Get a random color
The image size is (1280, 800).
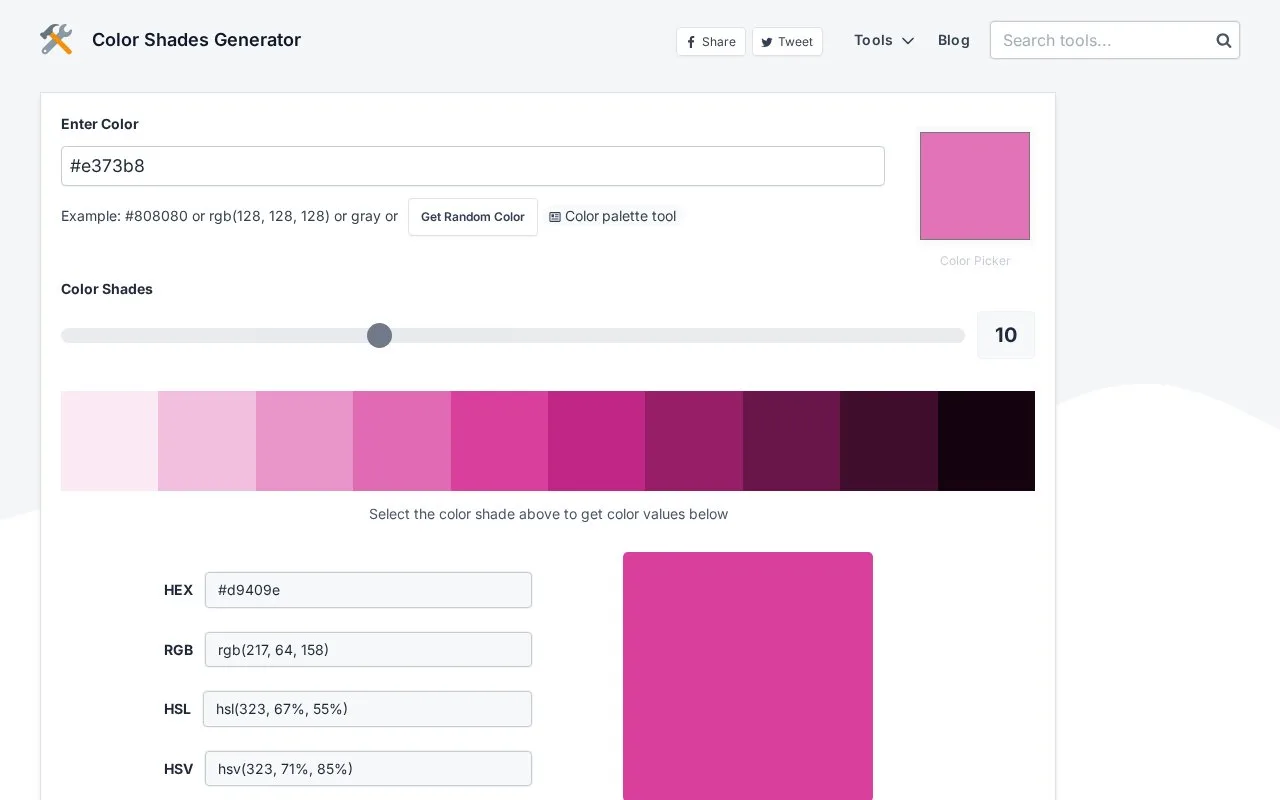click(473, 217)
